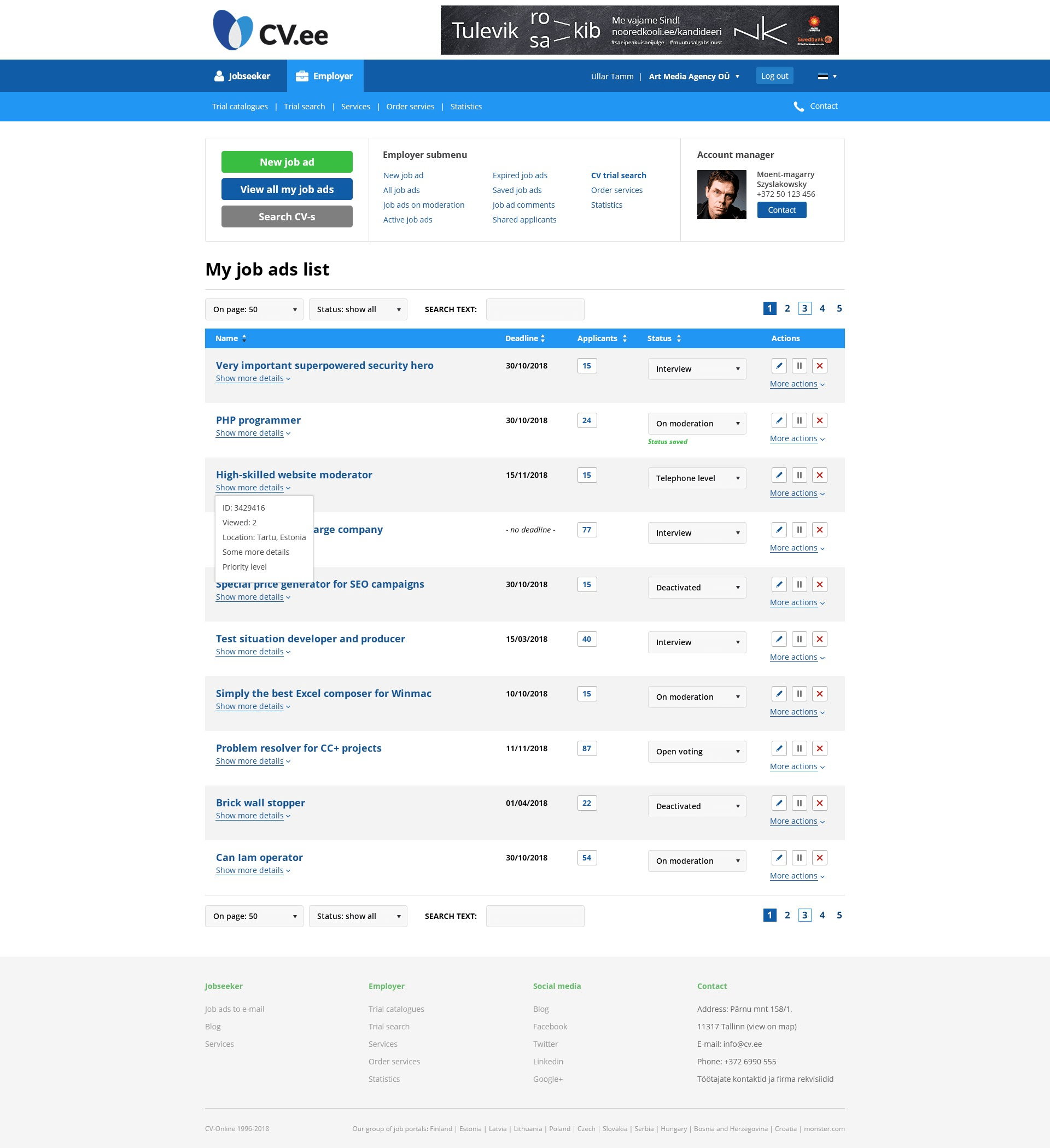The height and width of the screenshot is (1148, 1050).
Task: Delete the Test situation developer and producer ad
Action: 819,639
